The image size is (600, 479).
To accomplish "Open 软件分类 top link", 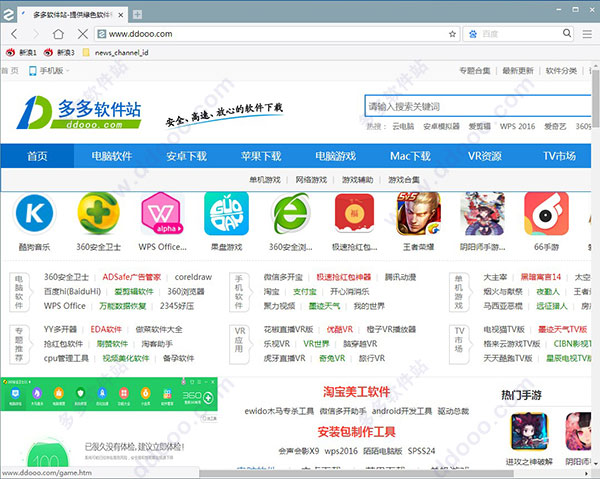I will click(x=561, y=71).
